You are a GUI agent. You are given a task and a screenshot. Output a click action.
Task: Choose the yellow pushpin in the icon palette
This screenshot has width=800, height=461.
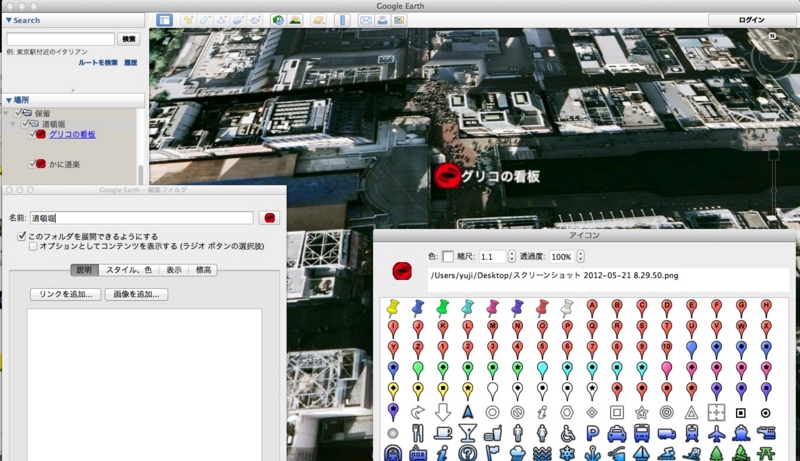pos(393,308)
